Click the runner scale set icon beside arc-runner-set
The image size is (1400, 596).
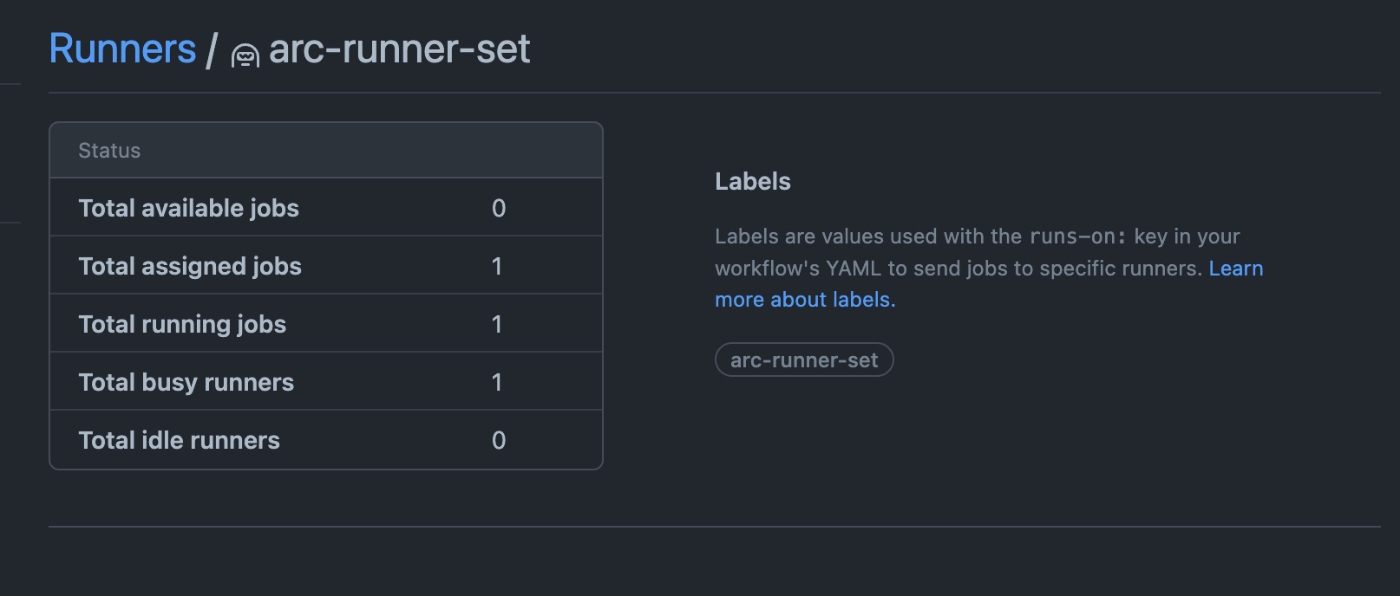tap(245, 54)
